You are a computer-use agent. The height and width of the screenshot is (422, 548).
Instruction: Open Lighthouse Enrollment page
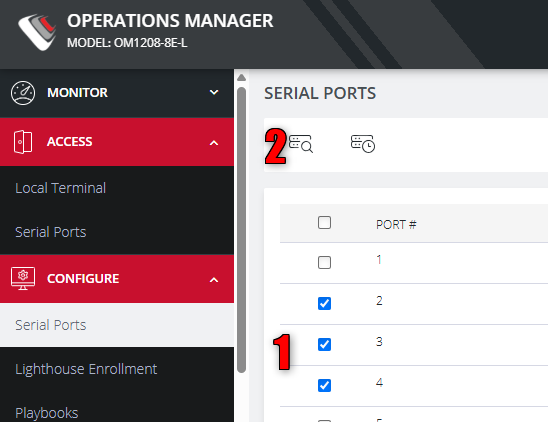pos(86,369)
